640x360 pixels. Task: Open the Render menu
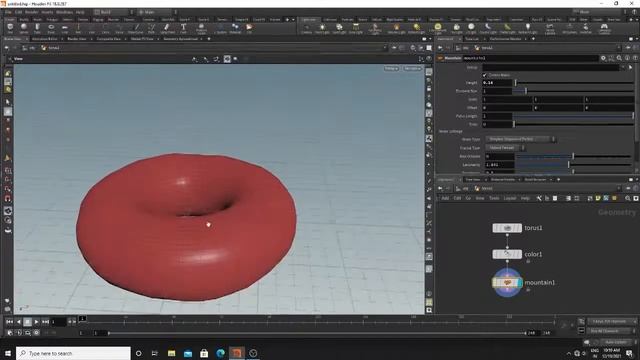click(32, 12)
